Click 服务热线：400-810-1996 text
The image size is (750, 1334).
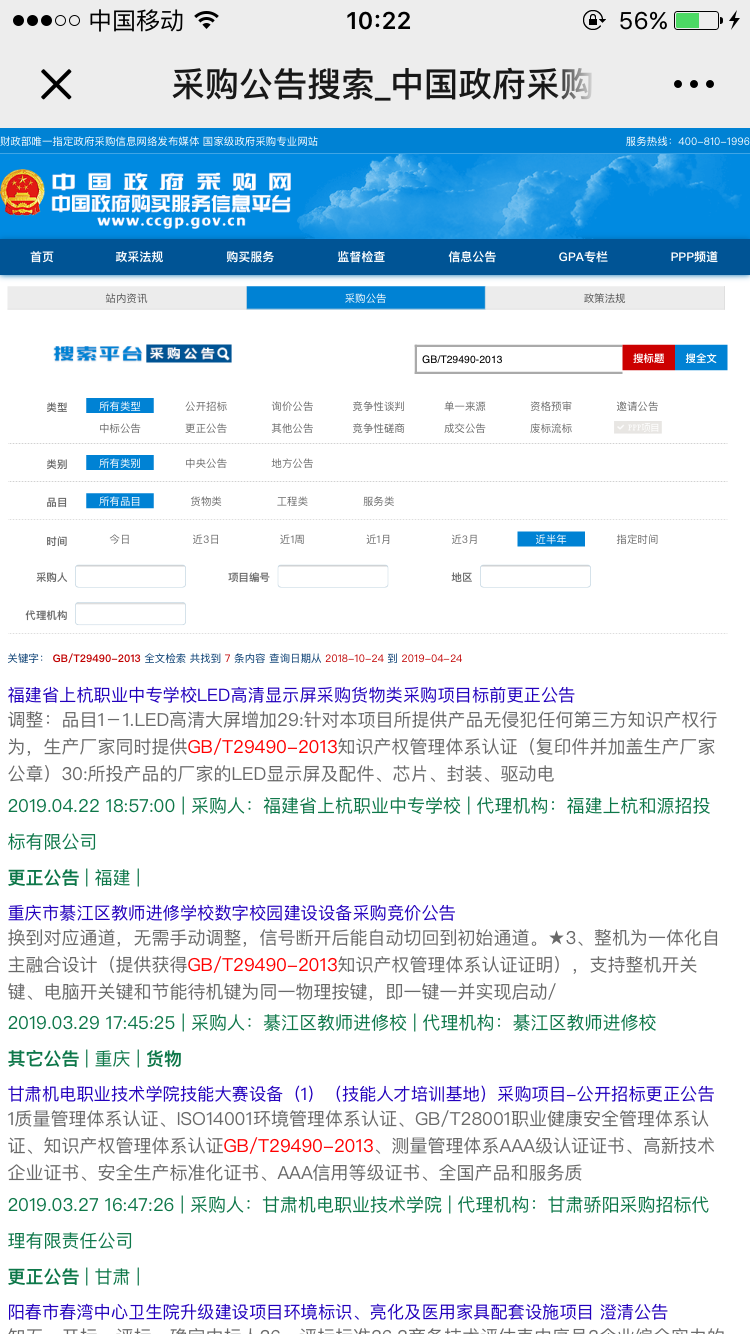coord(687,141)
